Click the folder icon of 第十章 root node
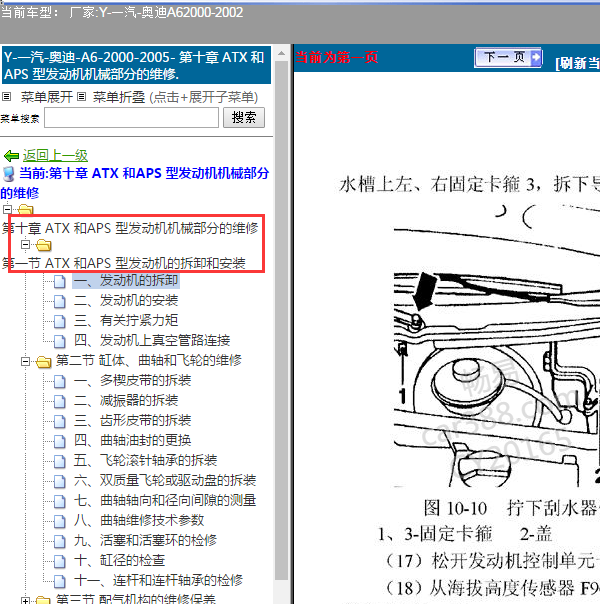 26,210
